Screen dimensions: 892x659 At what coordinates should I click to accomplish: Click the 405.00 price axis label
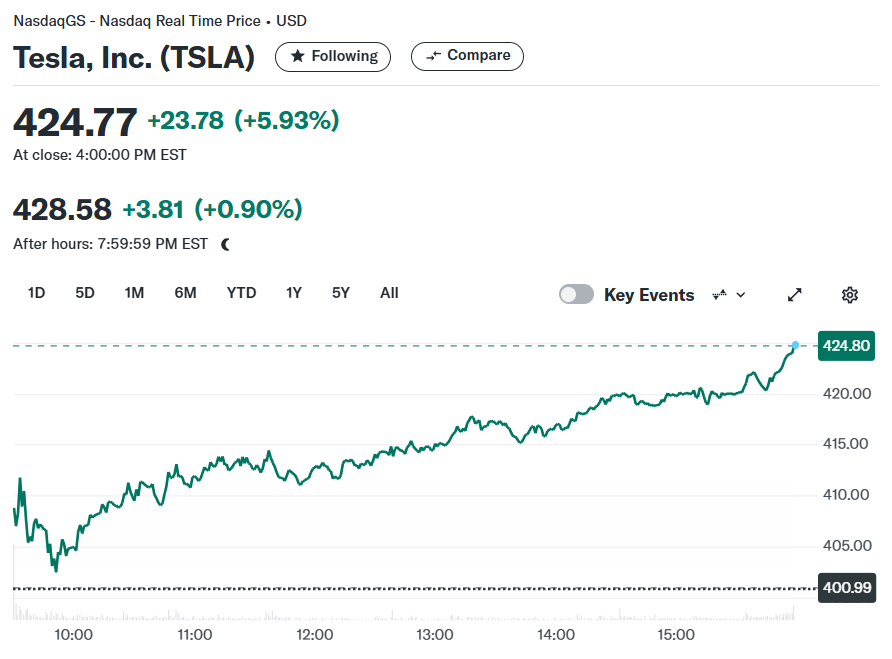coord(847,546)
